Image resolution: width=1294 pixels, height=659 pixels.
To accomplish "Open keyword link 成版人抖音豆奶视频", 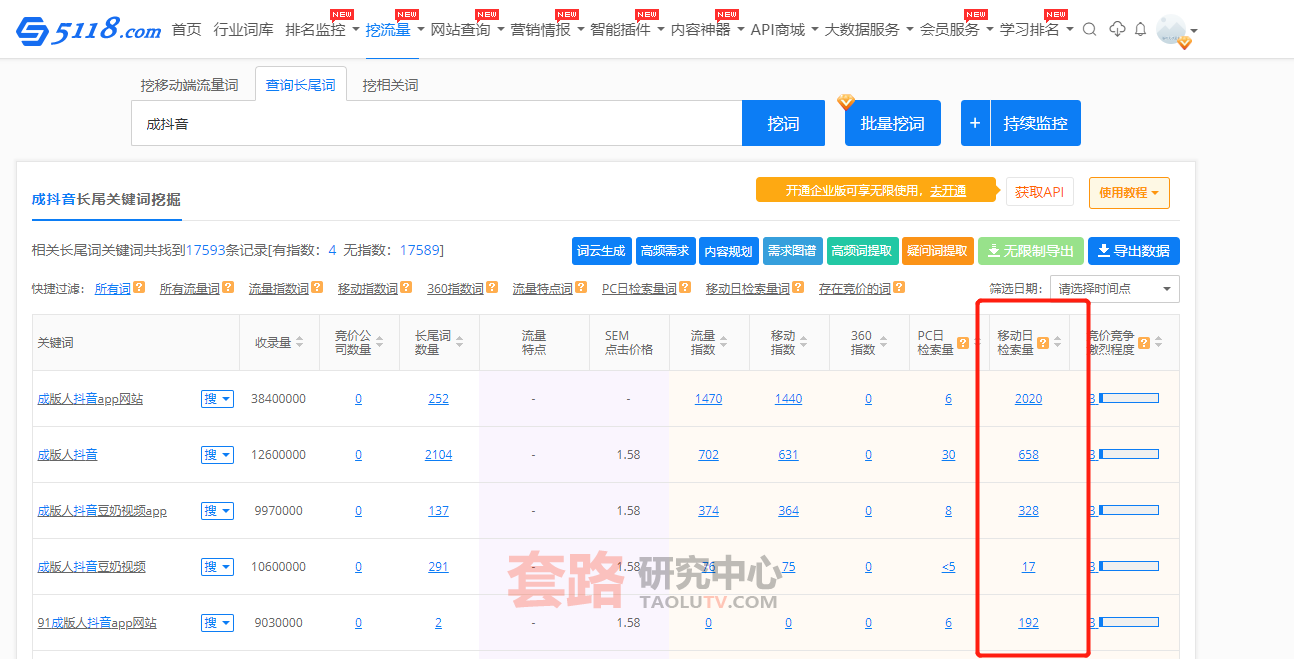I will (91, 567).
